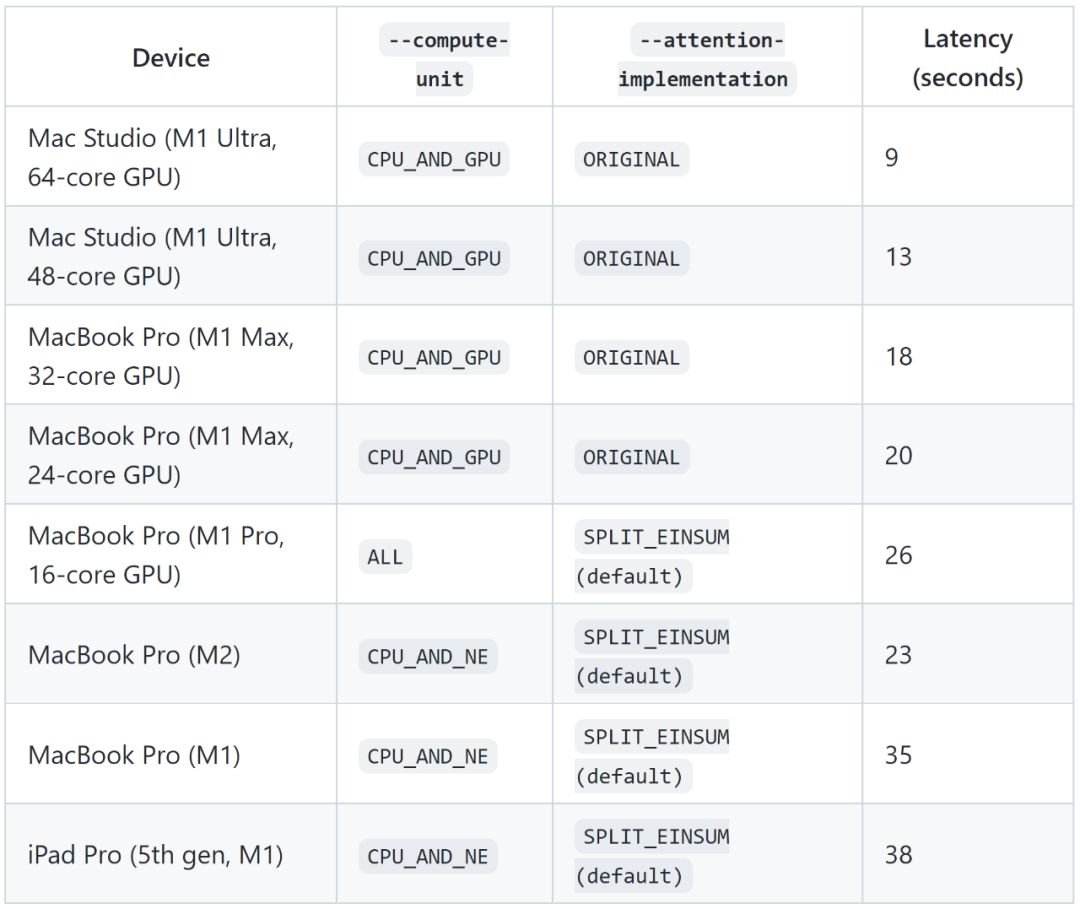Select the iPad Pro (5th gen, M1) cell

point(155,855)
